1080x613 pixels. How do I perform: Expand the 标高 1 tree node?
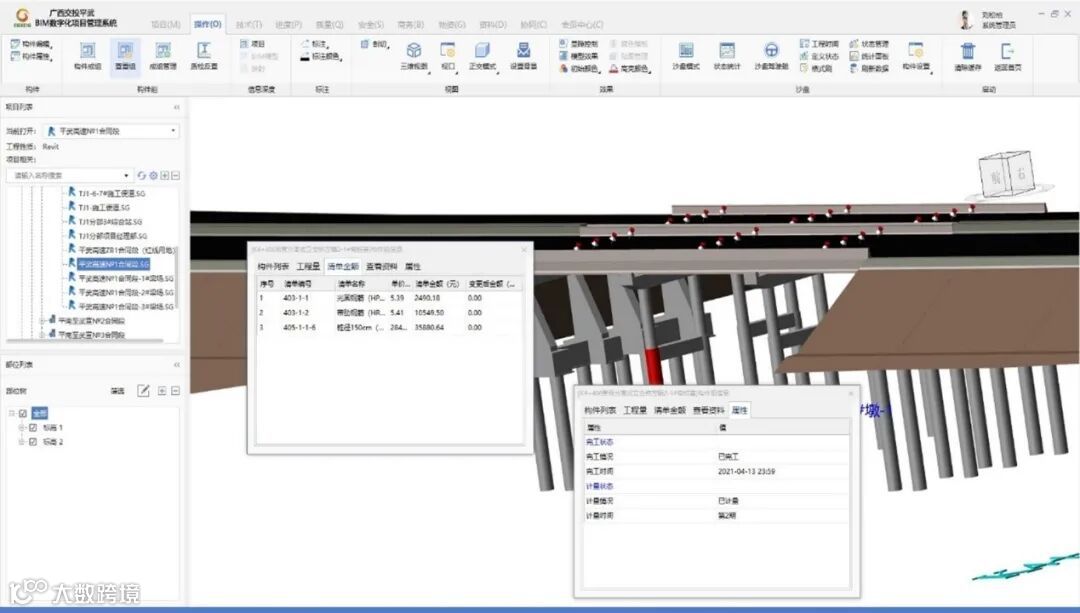tap(21, 428)
